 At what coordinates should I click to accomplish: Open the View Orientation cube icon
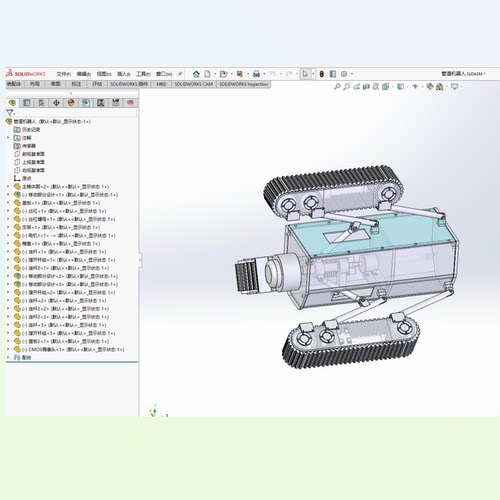[386, 87]
